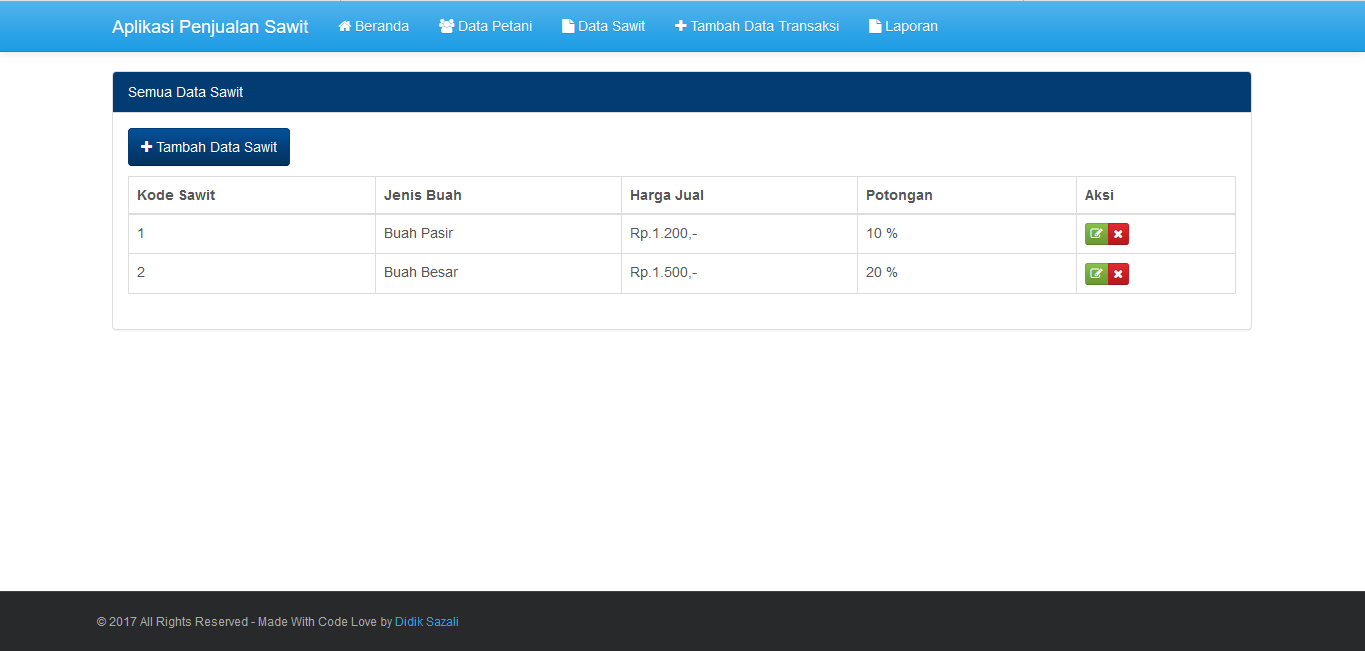Select Tambah Data Transaksi from the navbar
This screenshot has height=651, width=1365.
[x=757, y=25]
